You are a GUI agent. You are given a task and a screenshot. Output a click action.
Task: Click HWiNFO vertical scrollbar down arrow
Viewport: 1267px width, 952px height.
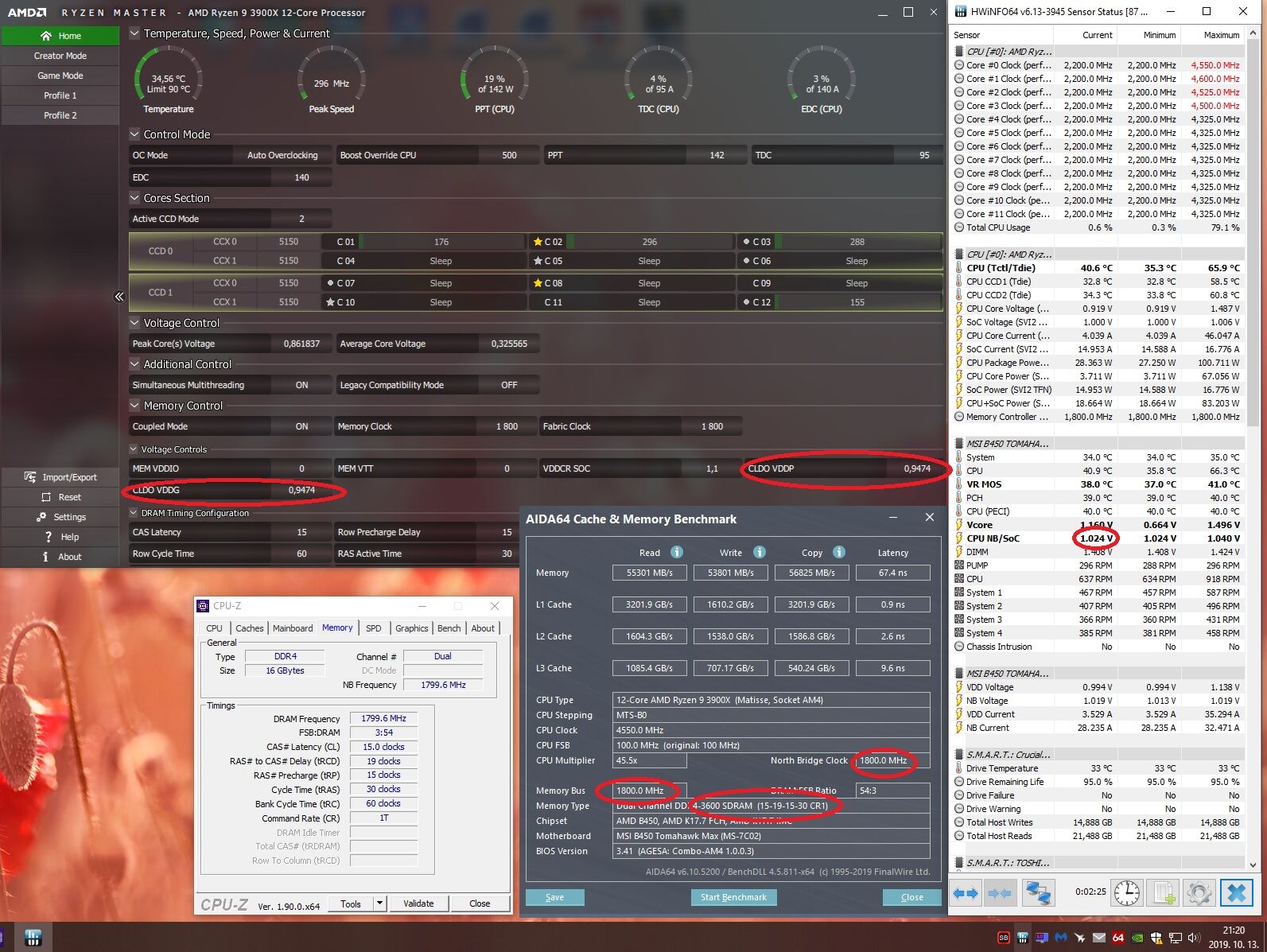click(1253, 864)
